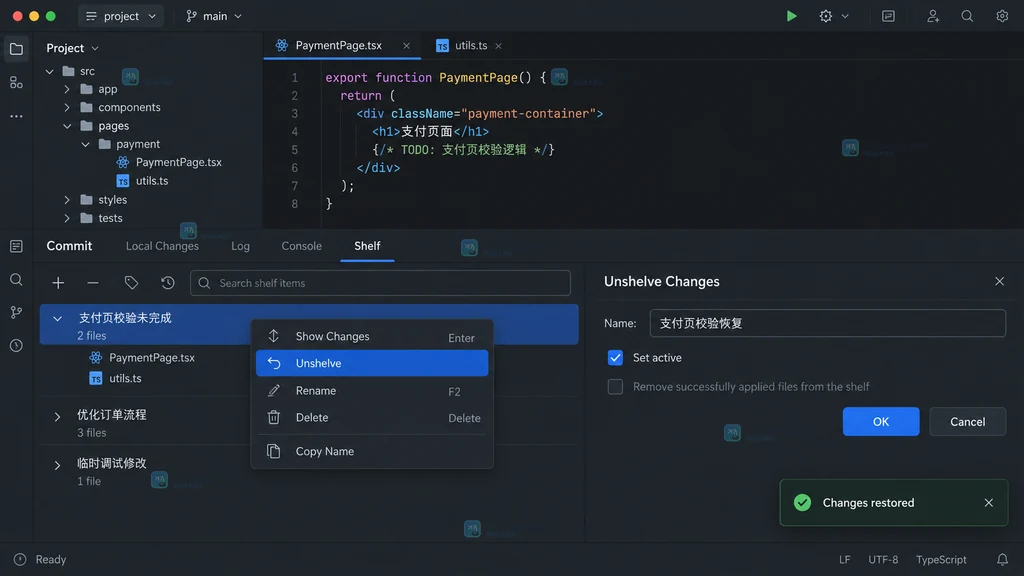1024x576 pixels.
Task: Select utils.ts under the shelf entry
Action: click(125, 379)
